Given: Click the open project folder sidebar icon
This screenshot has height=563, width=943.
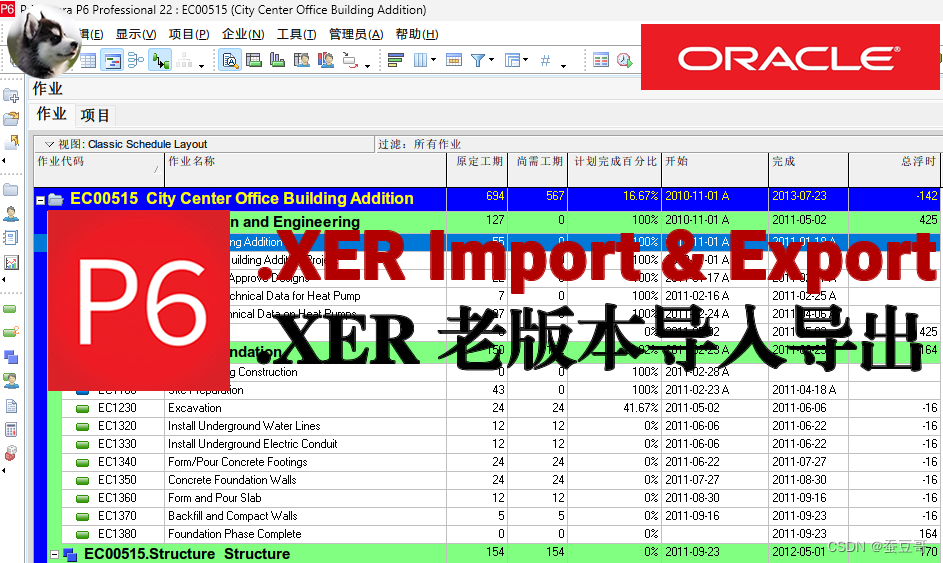Looking at the screenshot, I should click(11, 118).
